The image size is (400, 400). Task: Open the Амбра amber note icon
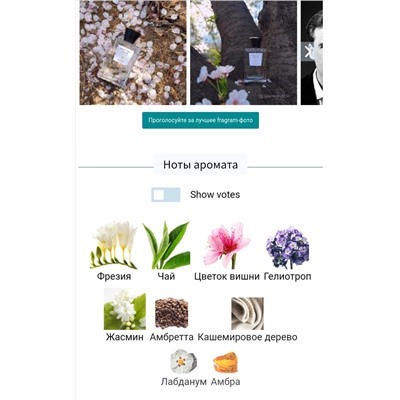(225, 362)
